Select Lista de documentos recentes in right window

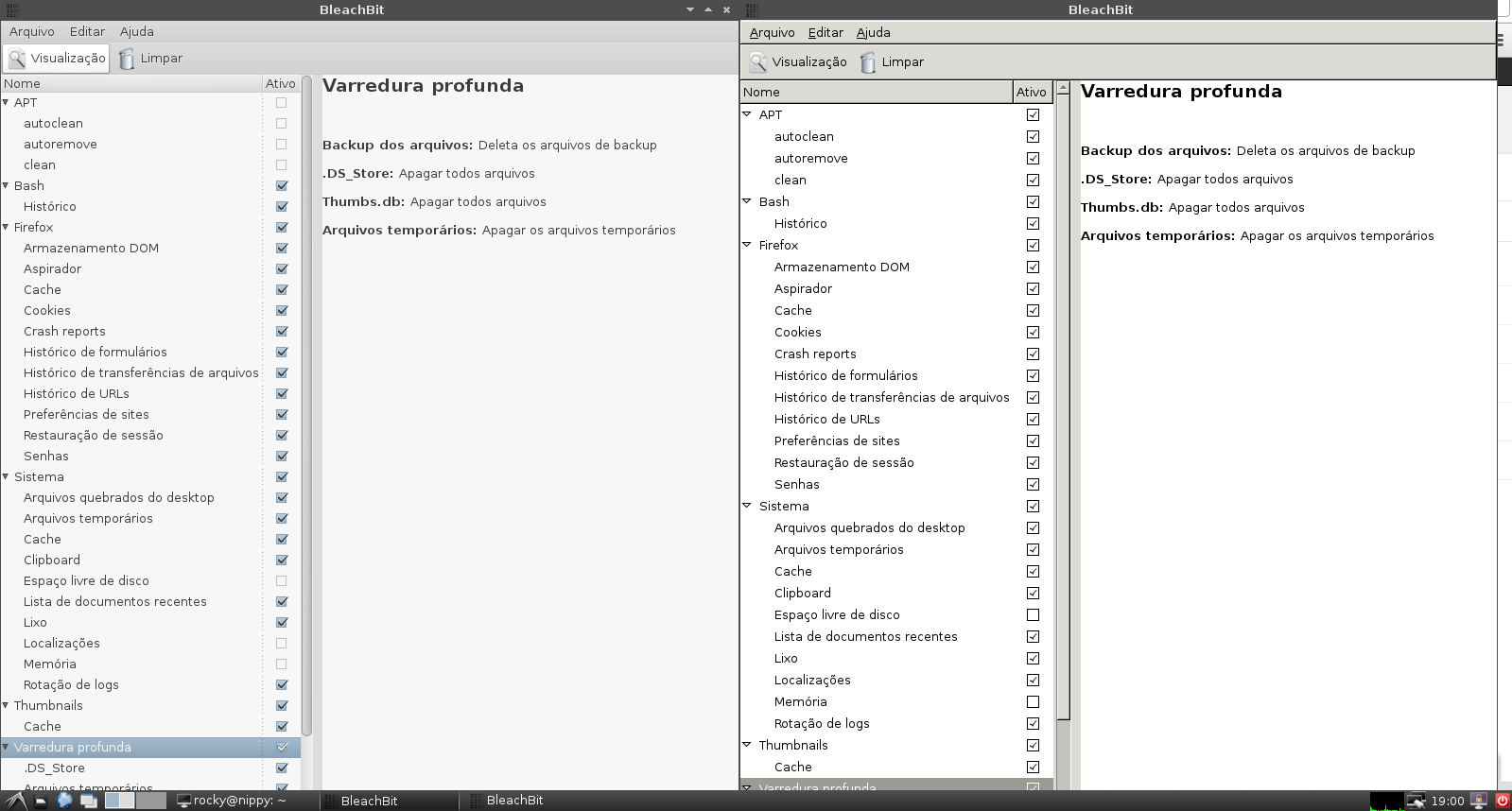pyautogui.click(x=896, y=636)
